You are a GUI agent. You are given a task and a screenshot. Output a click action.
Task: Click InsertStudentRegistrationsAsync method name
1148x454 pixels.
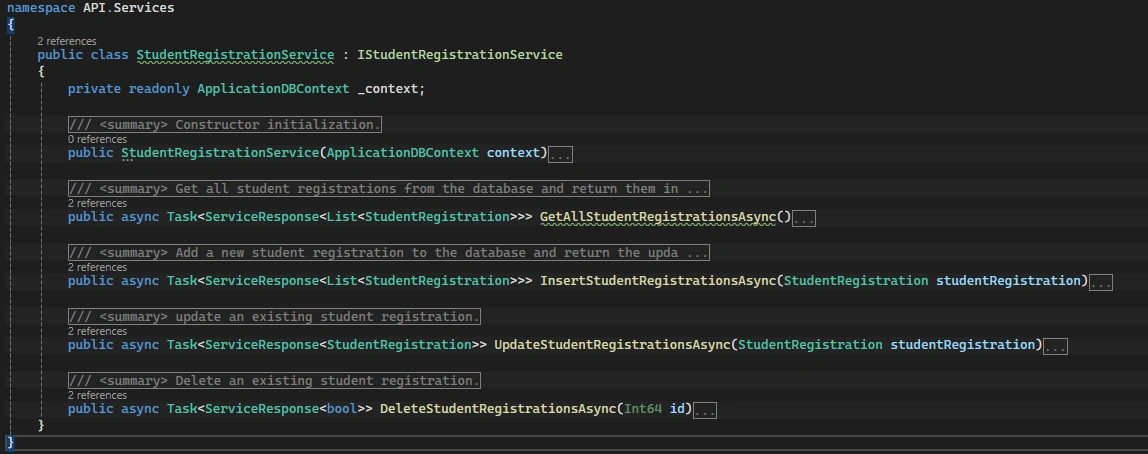coord(658,281)
